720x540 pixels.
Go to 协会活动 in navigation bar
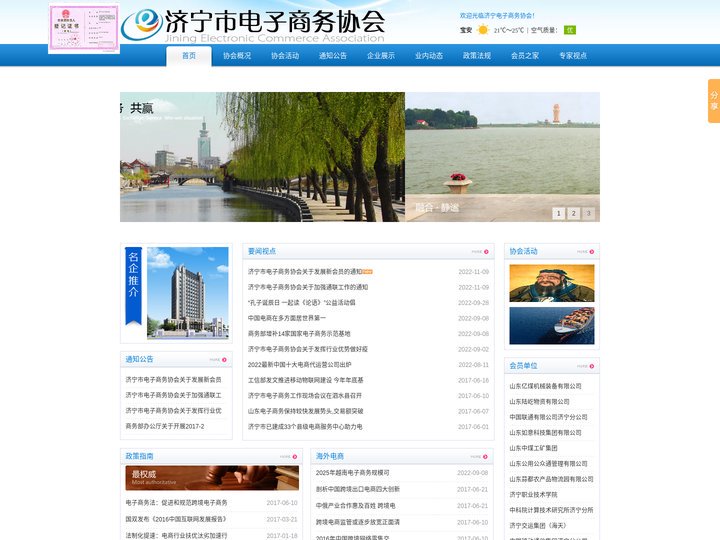(285, 56)
